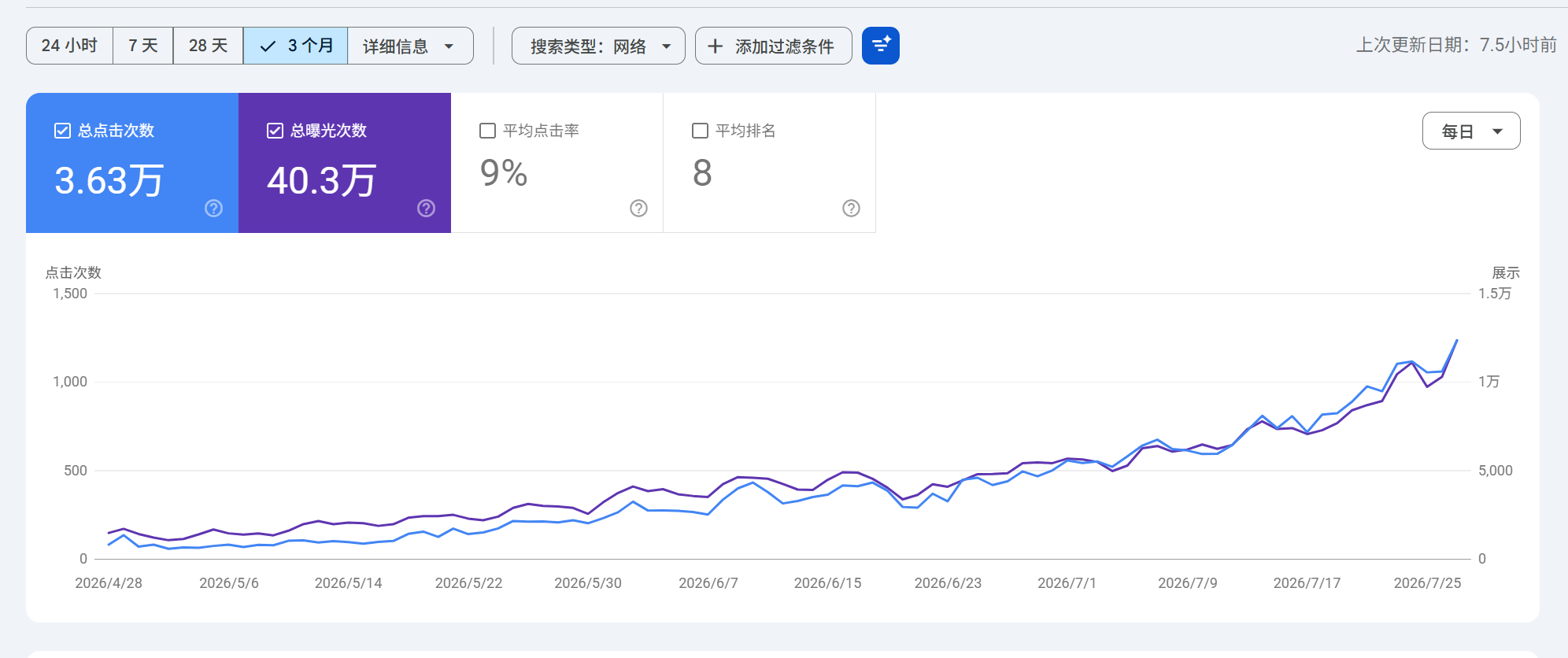This screenshot has height=658, width=1568.
Task: Click the 1,500 left axis label
Action: (x=70, y=294)
